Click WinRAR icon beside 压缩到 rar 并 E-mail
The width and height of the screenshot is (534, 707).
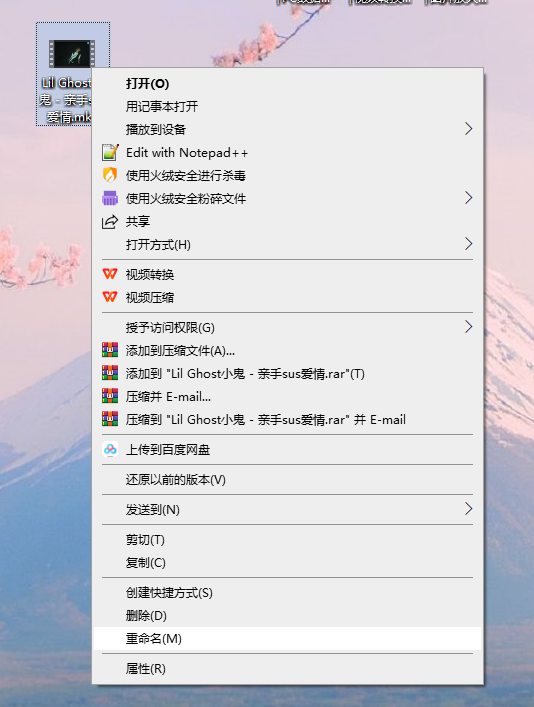pyautogui.click(x=110, y=419)
